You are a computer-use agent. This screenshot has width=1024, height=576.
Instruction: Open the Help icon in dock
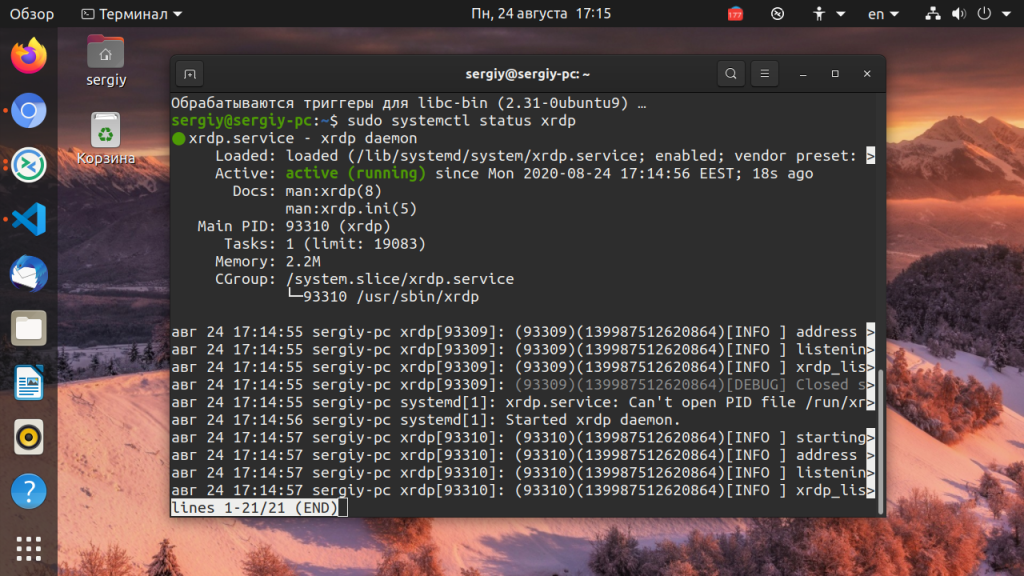pyautogui.click(x=29, y=490)
